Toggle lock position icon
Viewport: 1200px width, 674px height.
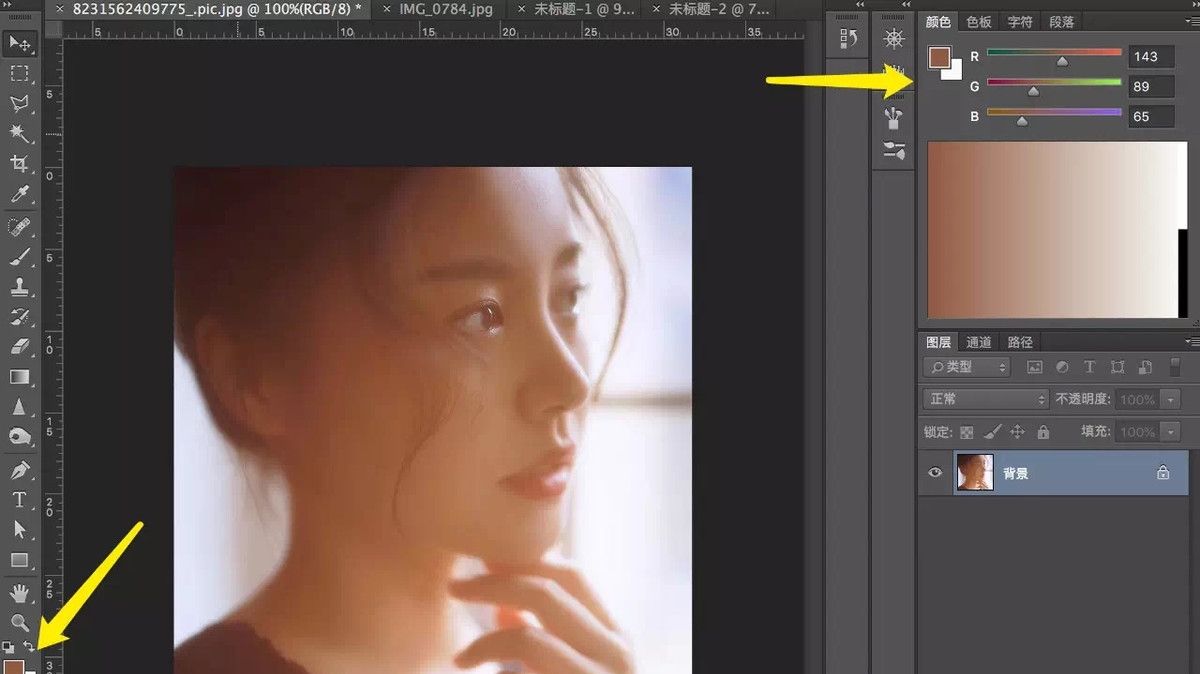coord(1018,432)
